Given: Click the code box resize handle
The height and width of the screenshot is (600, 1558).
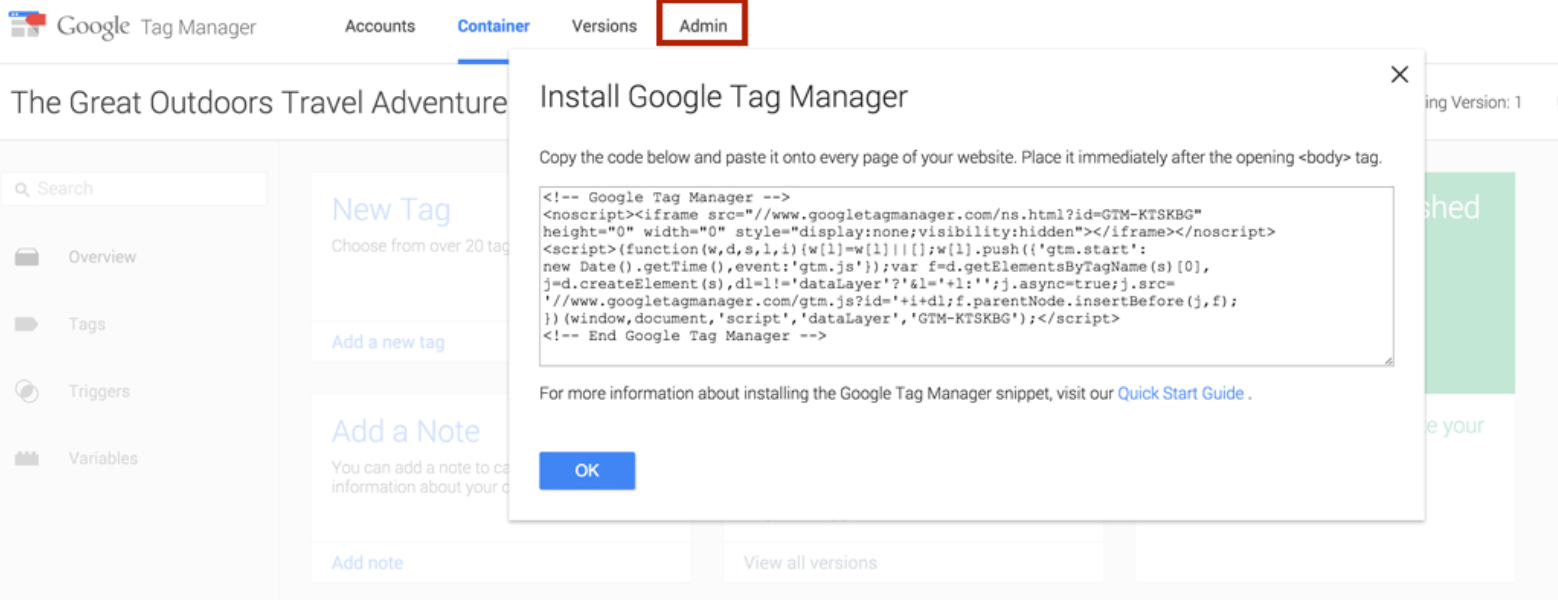Looking at the screenshot, I should click(1387, 360).
